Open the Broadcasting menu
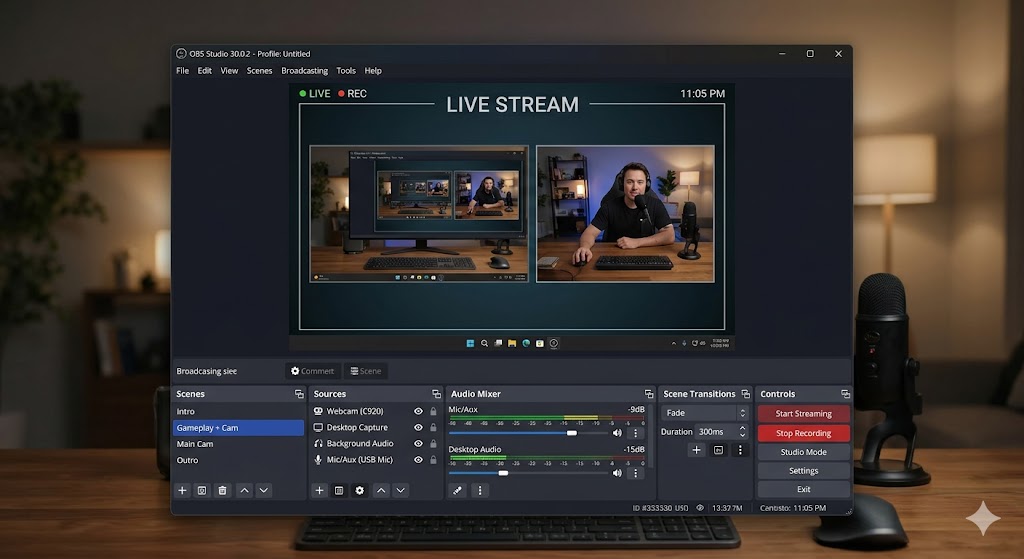The image size is (1024, 559). (x=304, y=71)
